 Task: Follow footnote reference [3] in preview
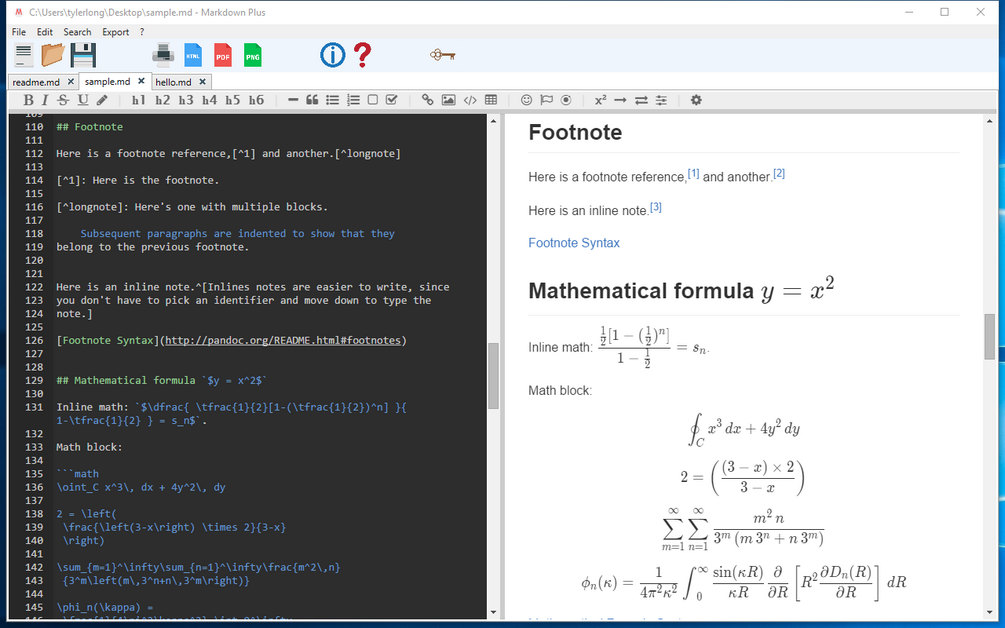coord(655,207)
